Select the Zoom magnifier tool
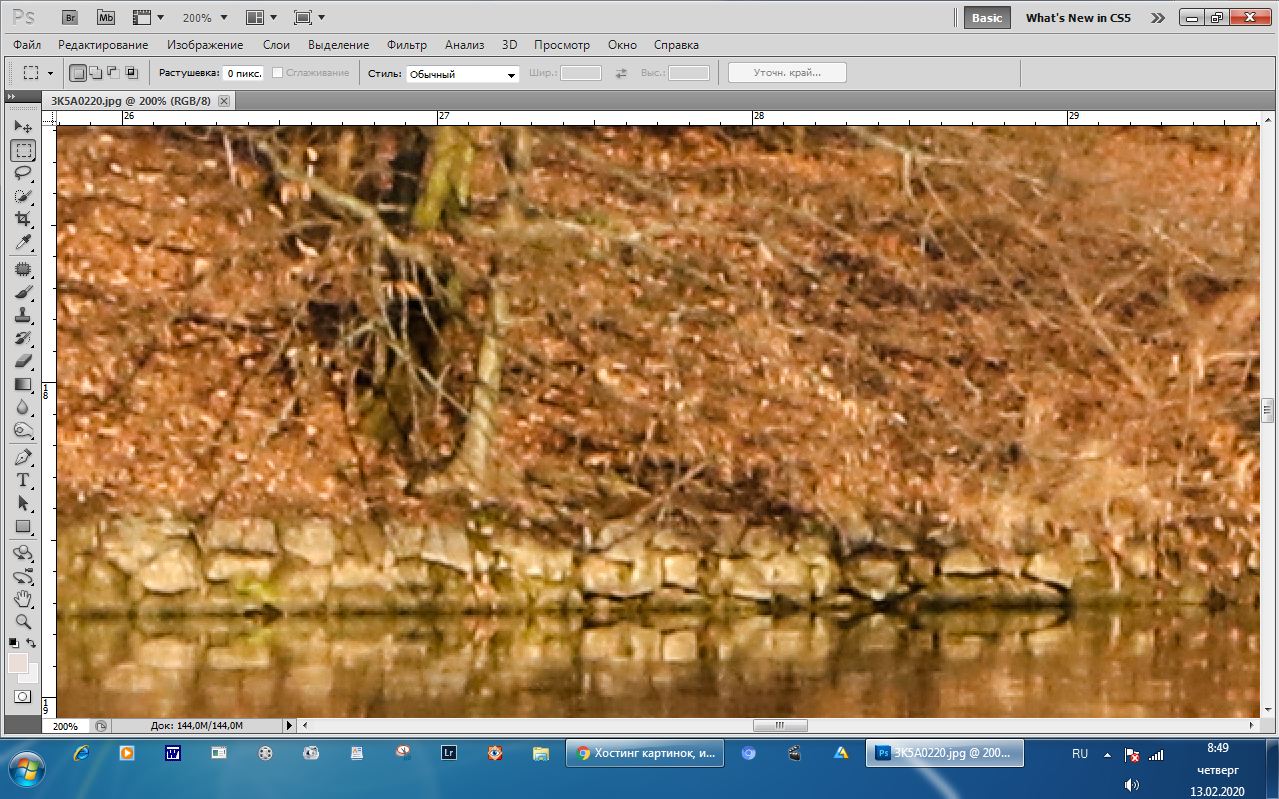1279x799 pixels. click(23, 622)
